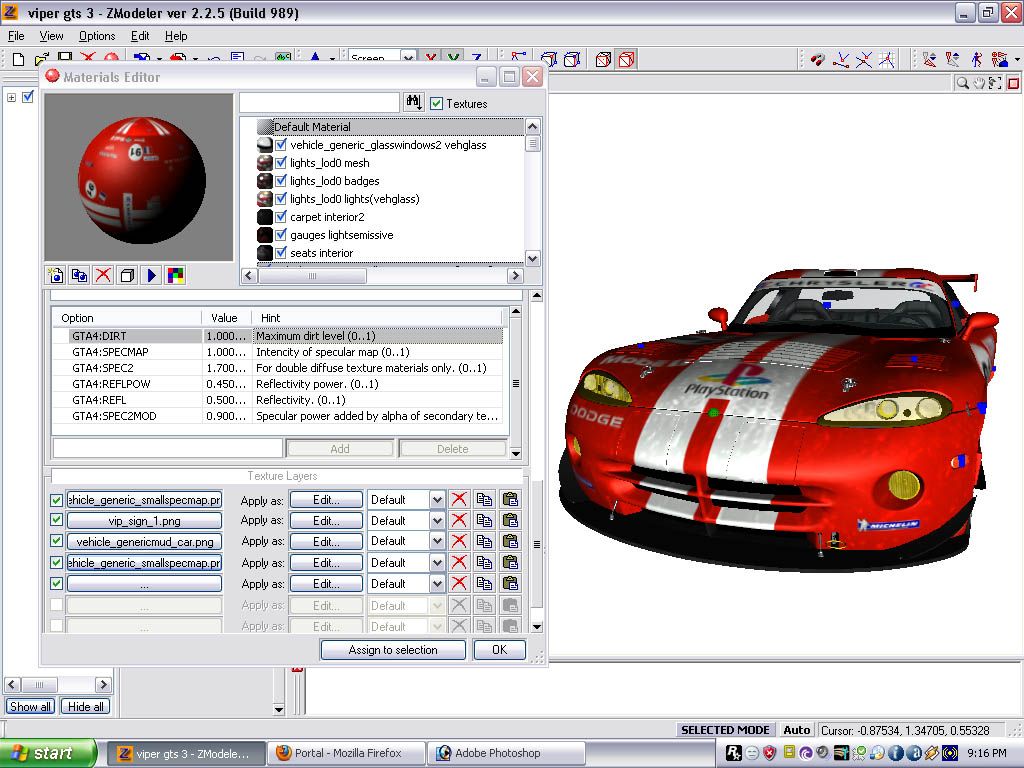This screenshot has width=1024, height=768.
Task: Switch to Mozilla Firefox in the taskbar
Action: tap(347, 753)
